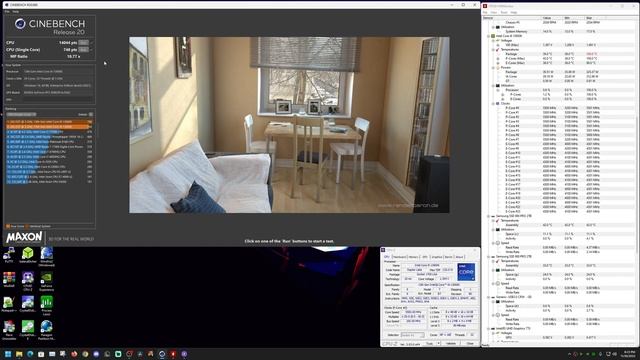Click the rendered room image in Cinebench

tap(289, 125)
